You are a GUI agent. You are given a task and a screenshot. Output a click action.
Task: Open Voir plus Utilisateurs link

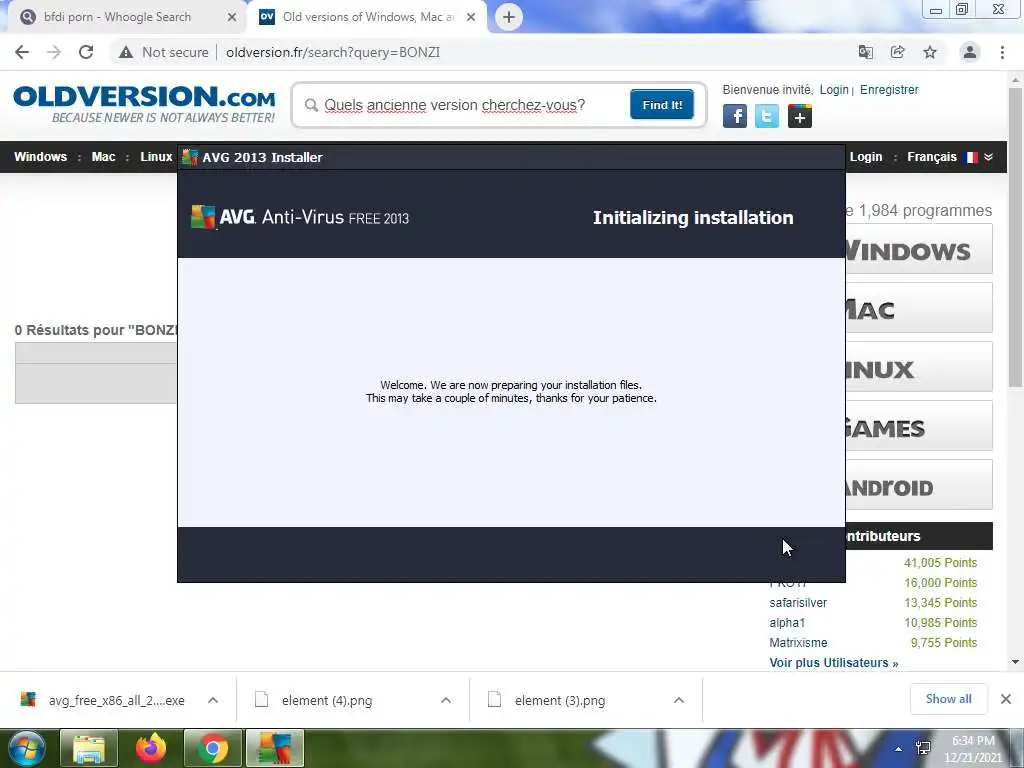[834, 662]
